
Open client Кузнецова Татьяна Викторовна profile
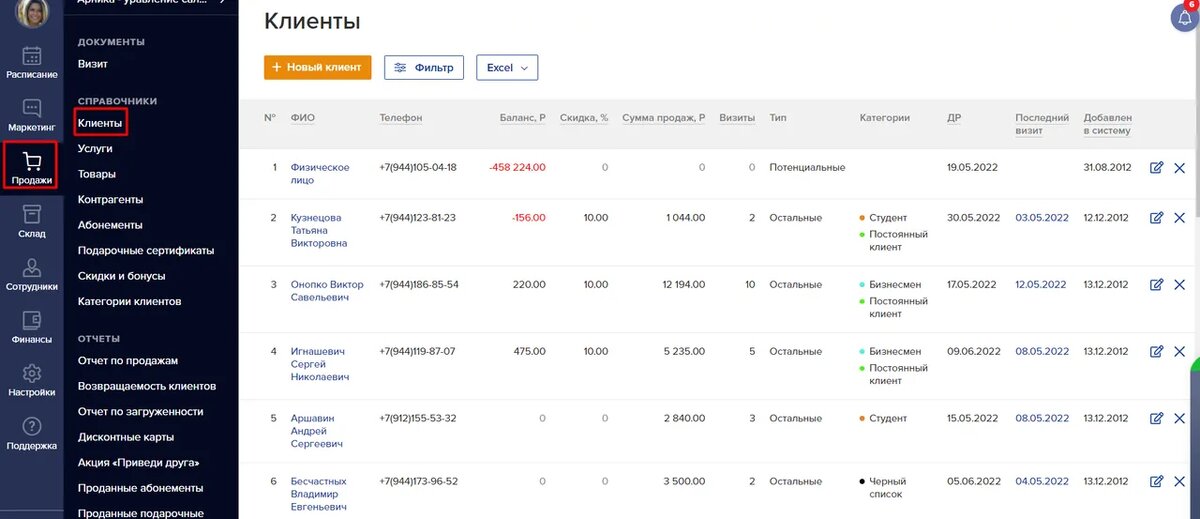coord(319,231)
